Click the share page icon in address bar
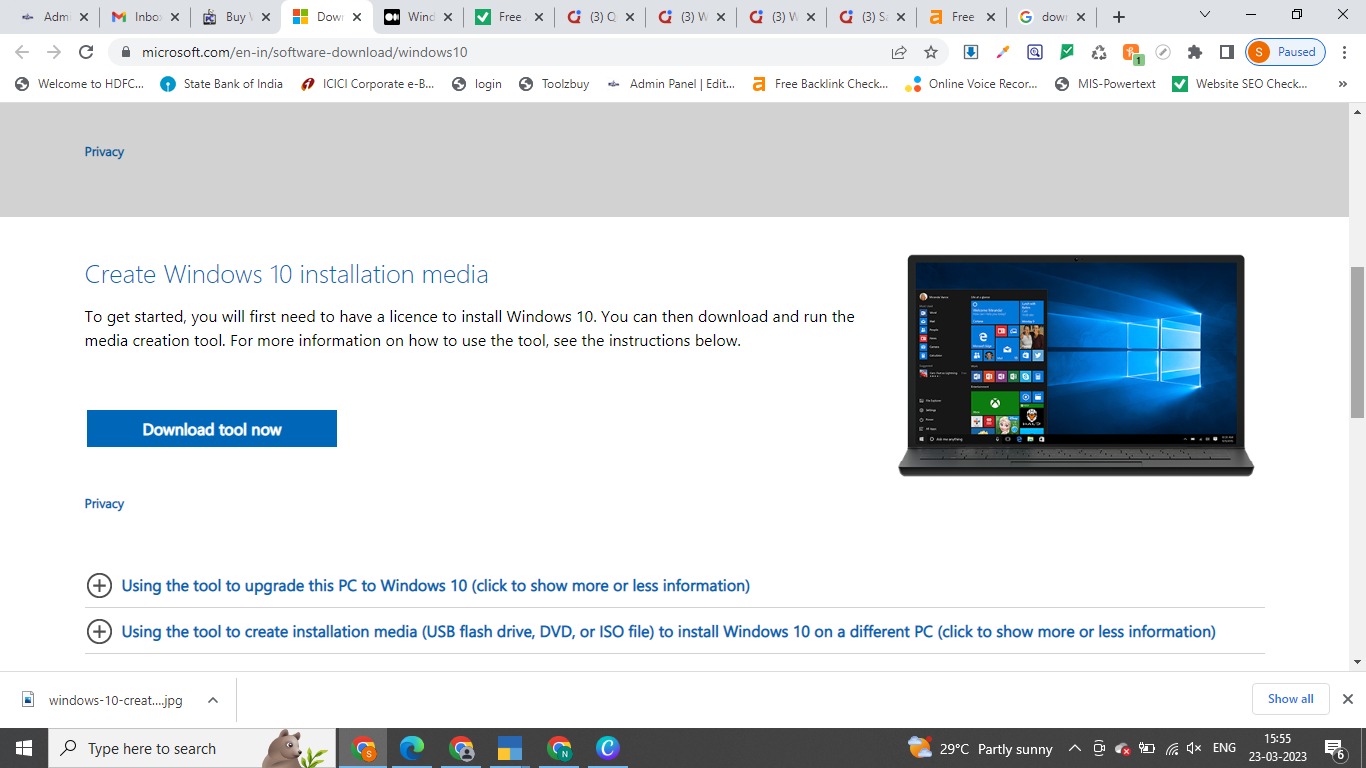Screen dimensions: 1366x768 [x=899, y=52]
